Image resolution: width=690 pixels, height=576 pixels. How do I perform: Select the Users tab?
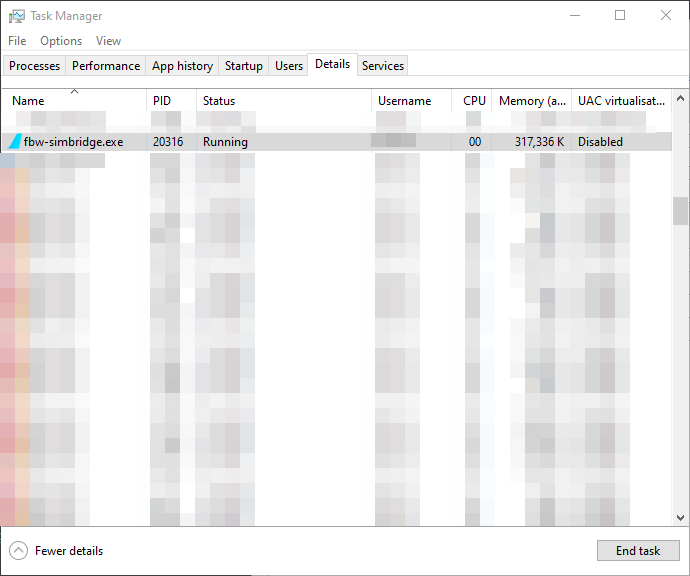coord(289,66)
